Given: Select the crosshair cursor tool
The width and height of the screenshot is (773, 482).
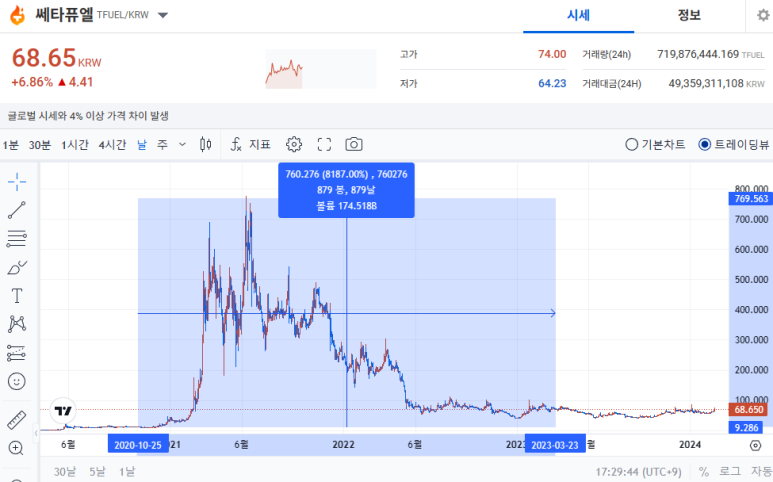Looking at the screenshot, I should (x=17, y=181).
